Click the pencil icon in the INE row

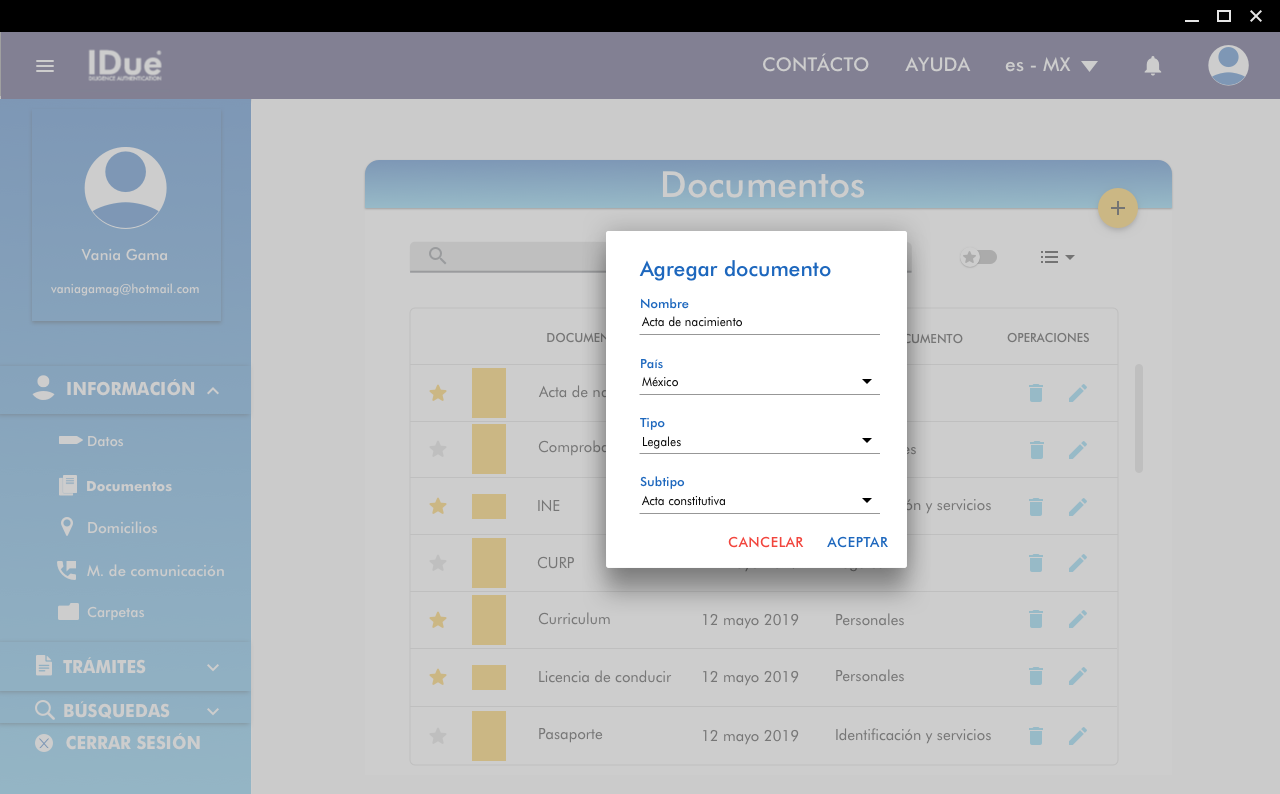click(x=1077, y=507)
